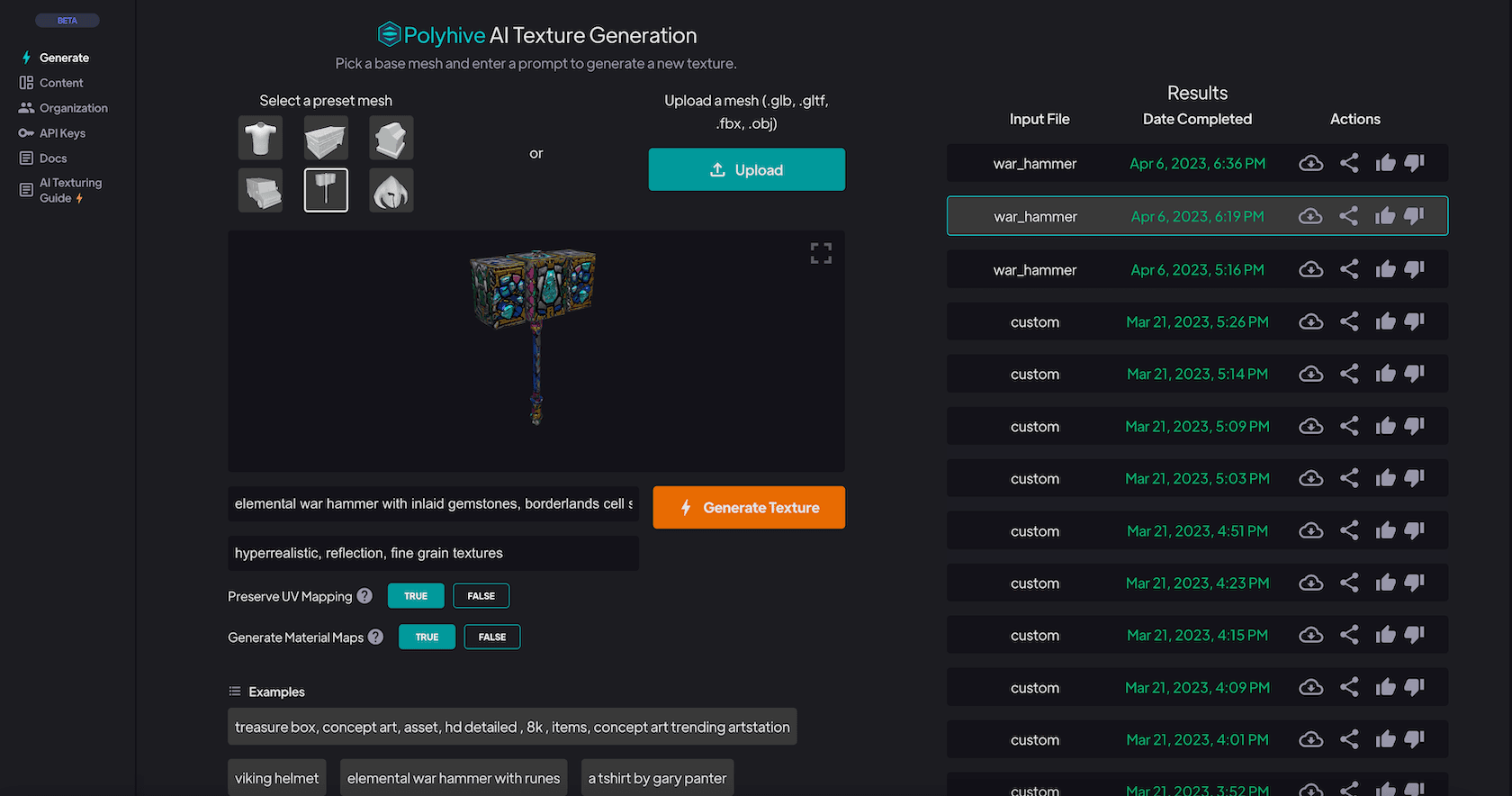This screenshot has height=796, width=1512.
Task: Dislike the custom 5:09 PM result
Action: tap(1415, 426)
